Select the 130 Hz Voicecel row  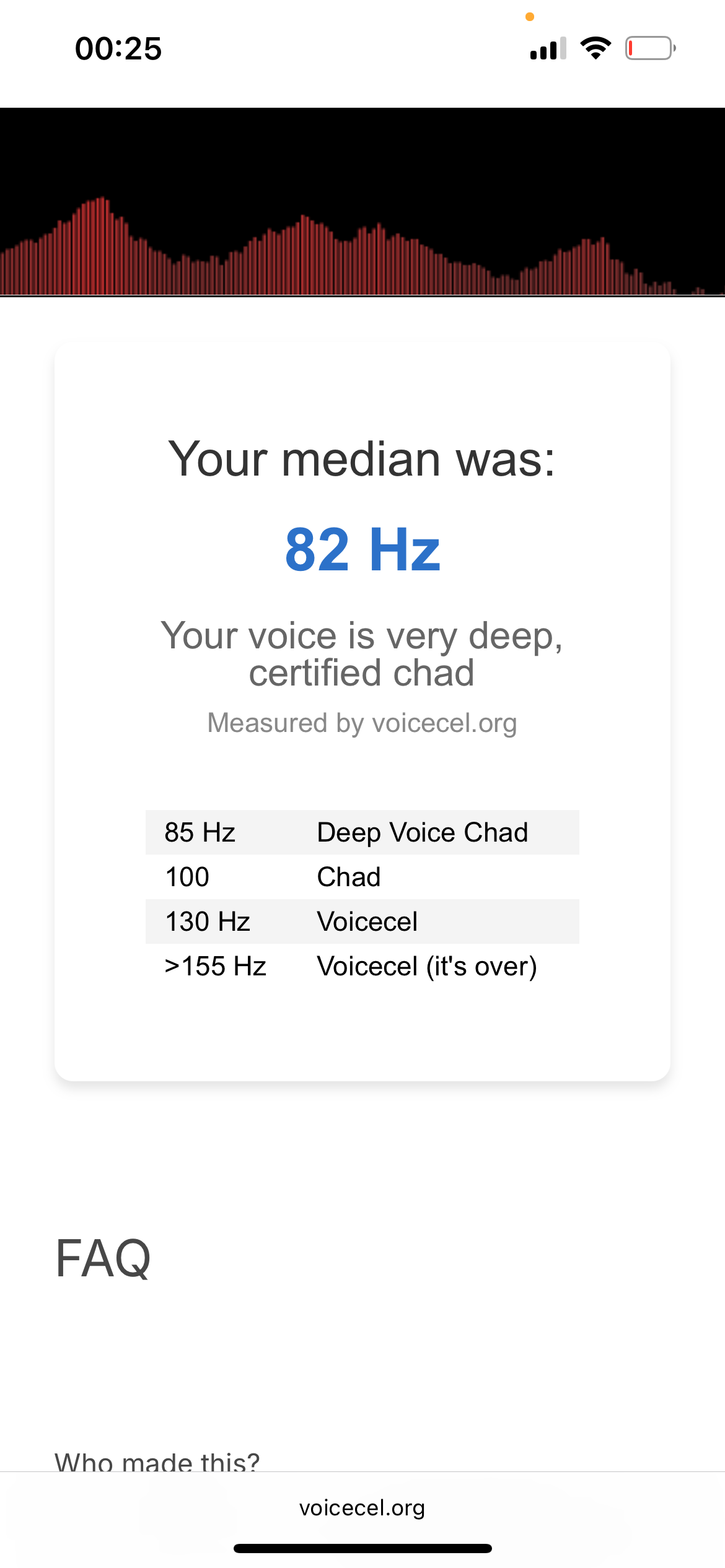[362, 921]
